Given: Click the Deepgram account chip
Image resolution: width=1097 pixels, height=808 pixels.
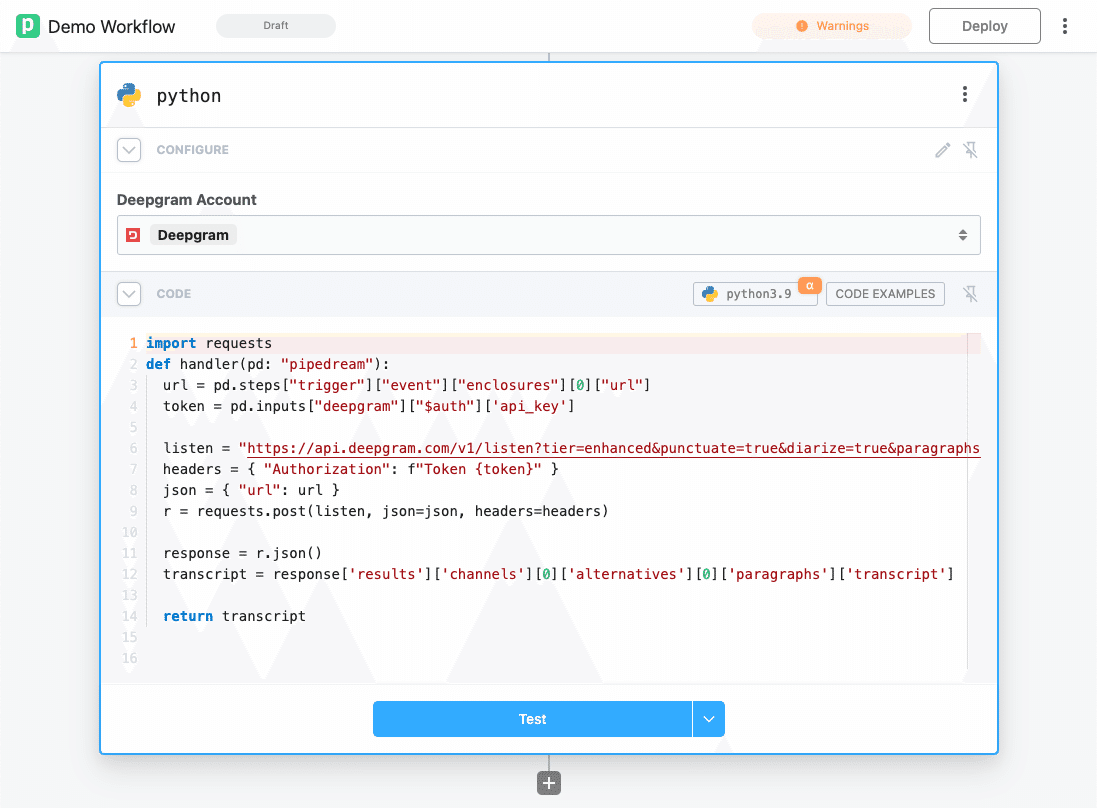Looking at the screenshot, I should 193,235.
